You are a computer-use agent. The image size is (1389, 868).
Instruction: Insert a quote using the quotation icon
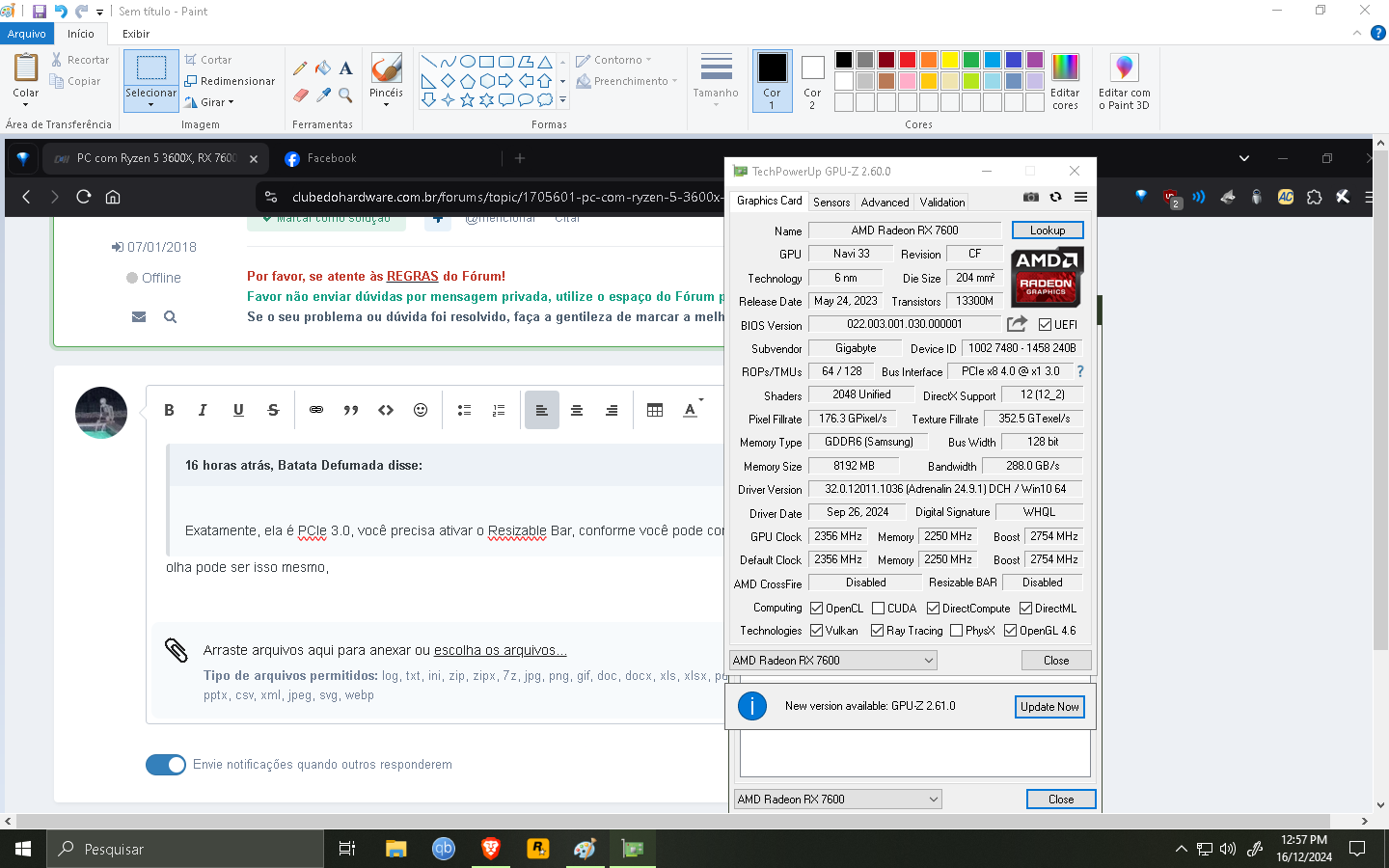pos(351,410)
